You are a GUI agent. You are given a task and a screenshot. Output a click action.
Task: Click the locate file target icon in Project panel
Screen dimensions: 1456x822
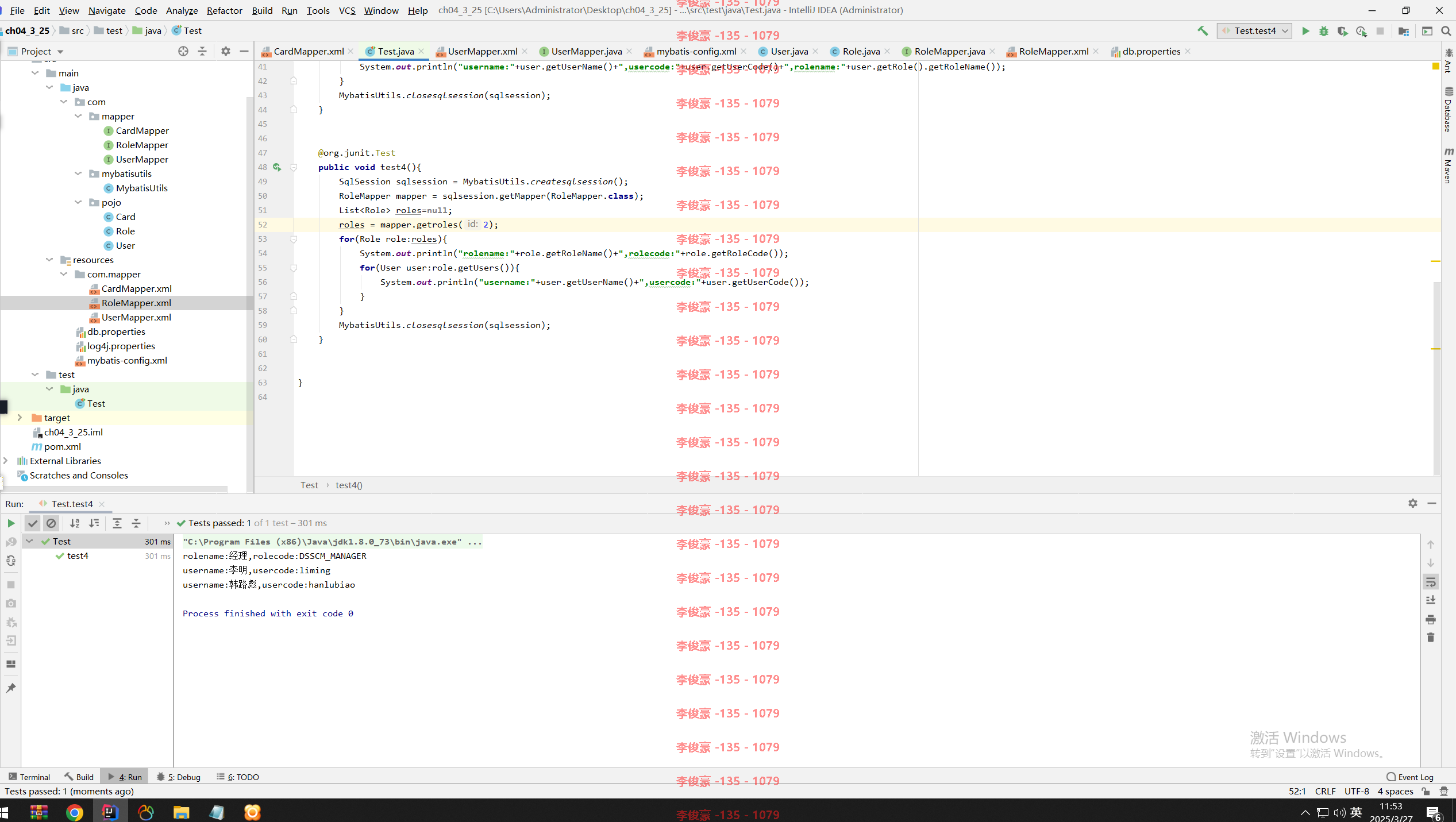click(183, 51)
